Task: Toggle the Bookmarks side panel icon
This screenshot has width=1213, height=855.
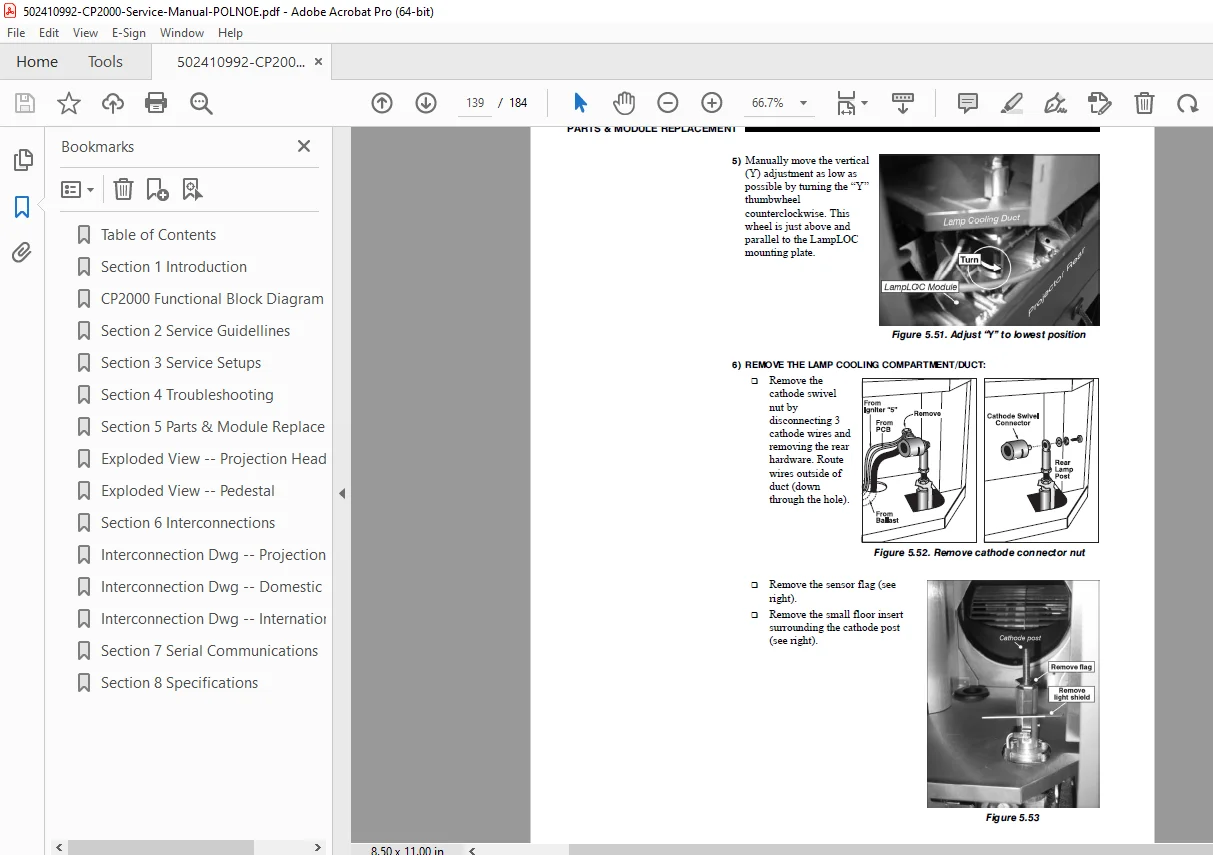Action: (22, 207)
